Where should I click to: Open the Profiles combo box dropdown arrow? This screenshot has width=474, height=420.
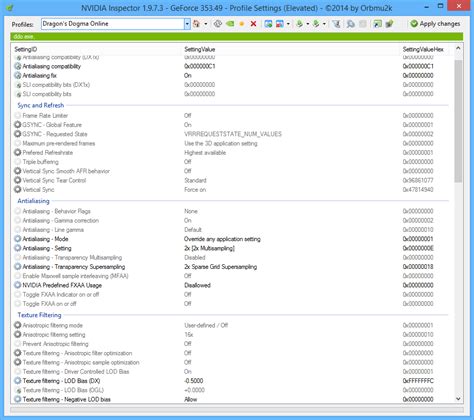(x=187, y=24)
